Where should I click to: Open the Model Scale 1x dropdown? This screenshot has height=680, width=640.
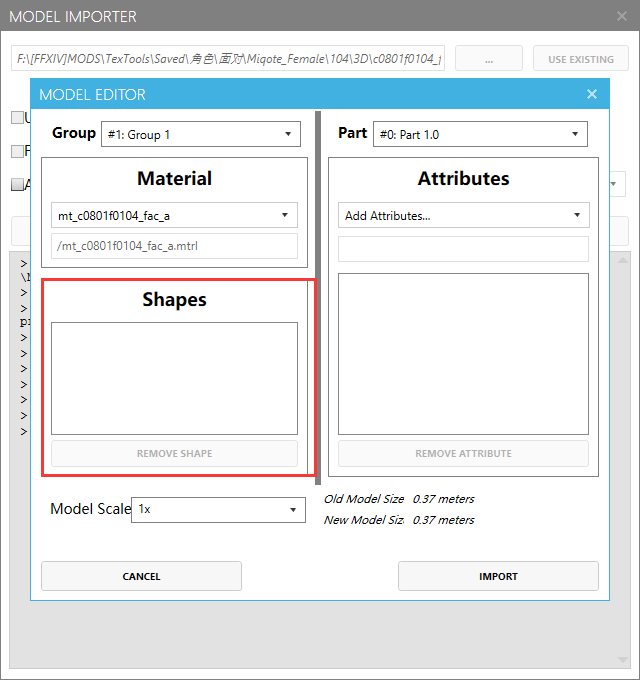[x=218, y=509]
